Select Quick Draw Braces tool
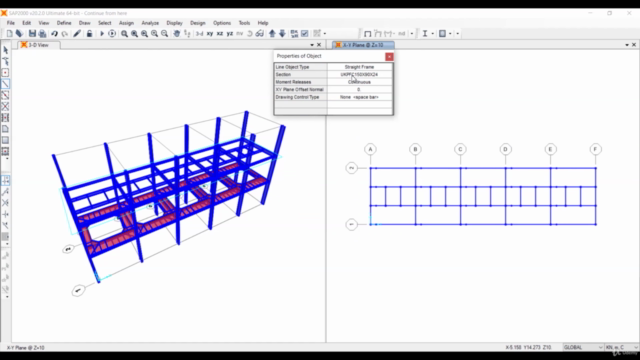Viewport: 640px width, 360px height. 5,107
